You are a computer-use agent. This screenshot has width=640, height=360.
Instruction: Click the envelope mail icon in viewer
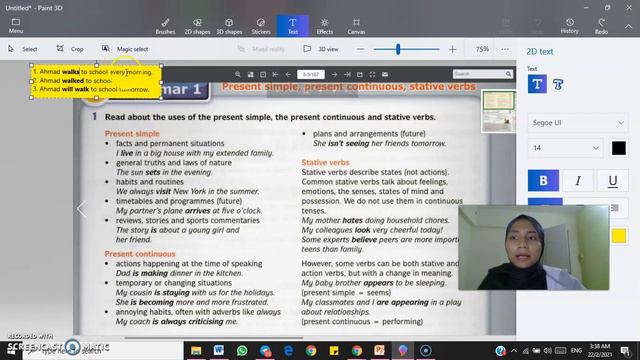[385, 74]
